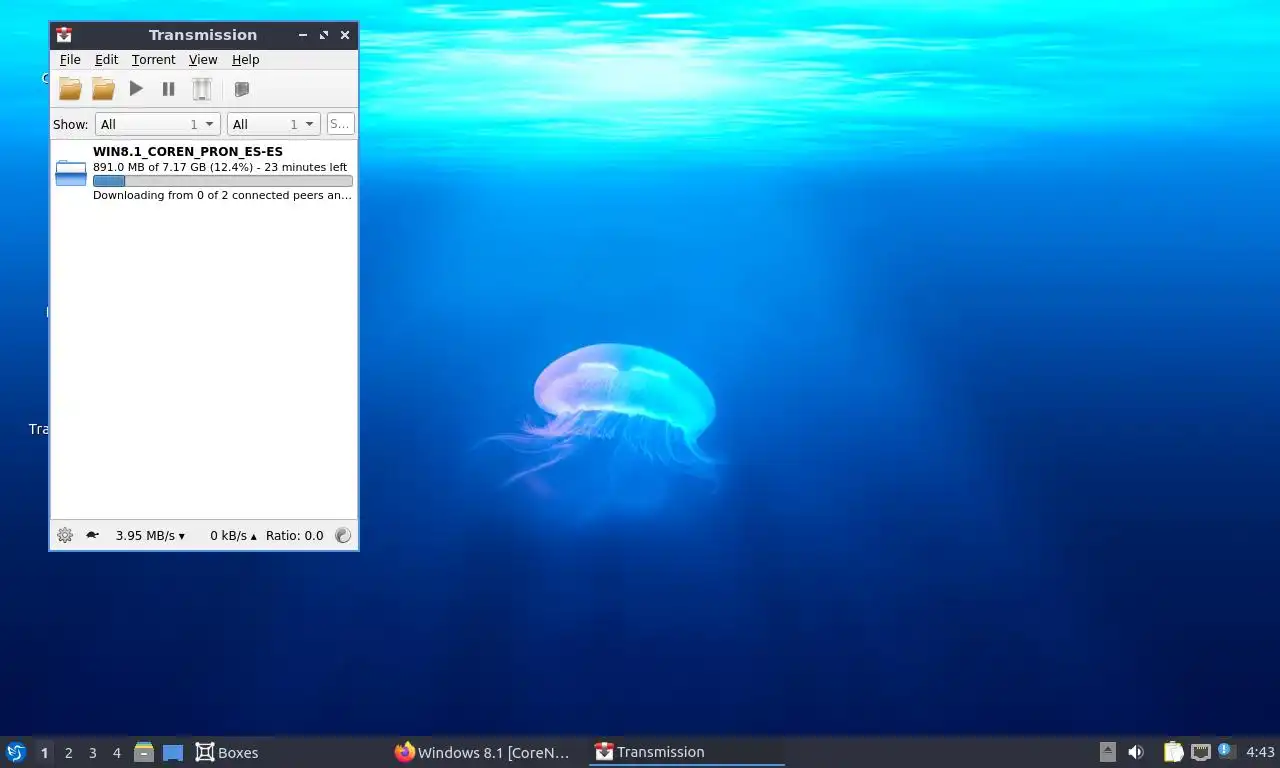Open the Torrent menu

(x=153, y=60)
